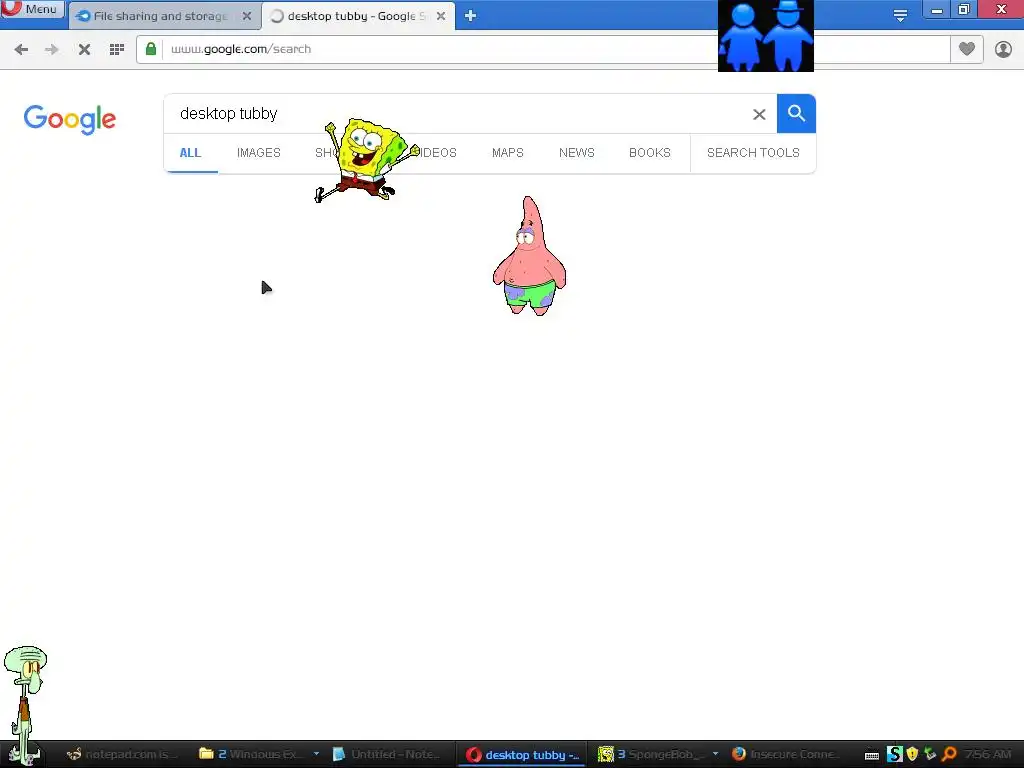Bookmark page with the heart icon

(967, 49)
